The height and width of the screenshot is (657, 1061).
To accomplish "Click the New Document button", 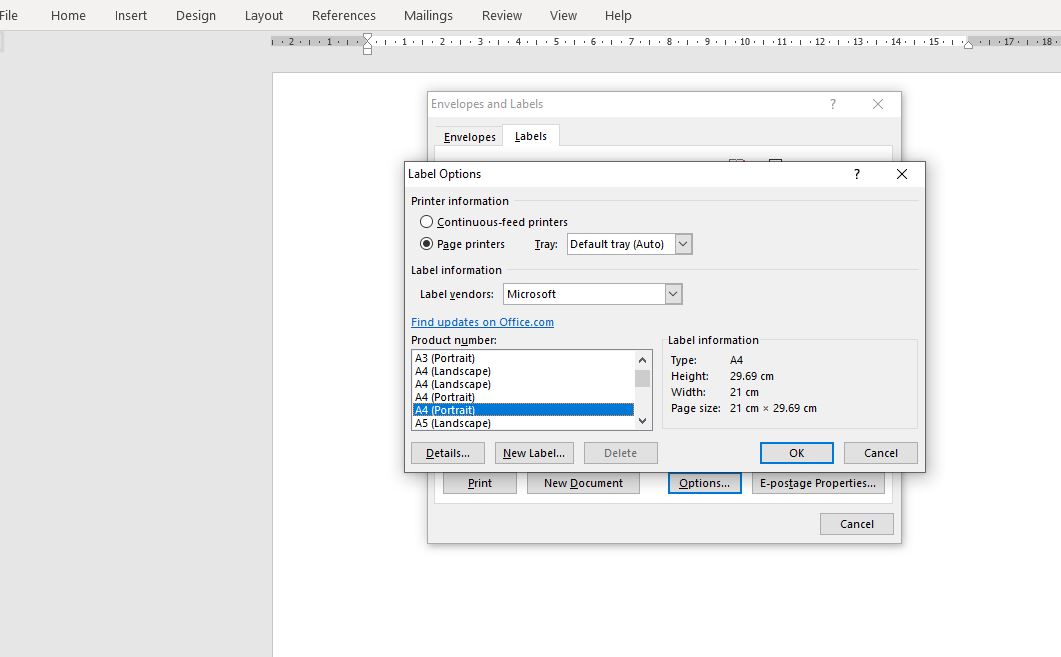I will pos(583,483).
